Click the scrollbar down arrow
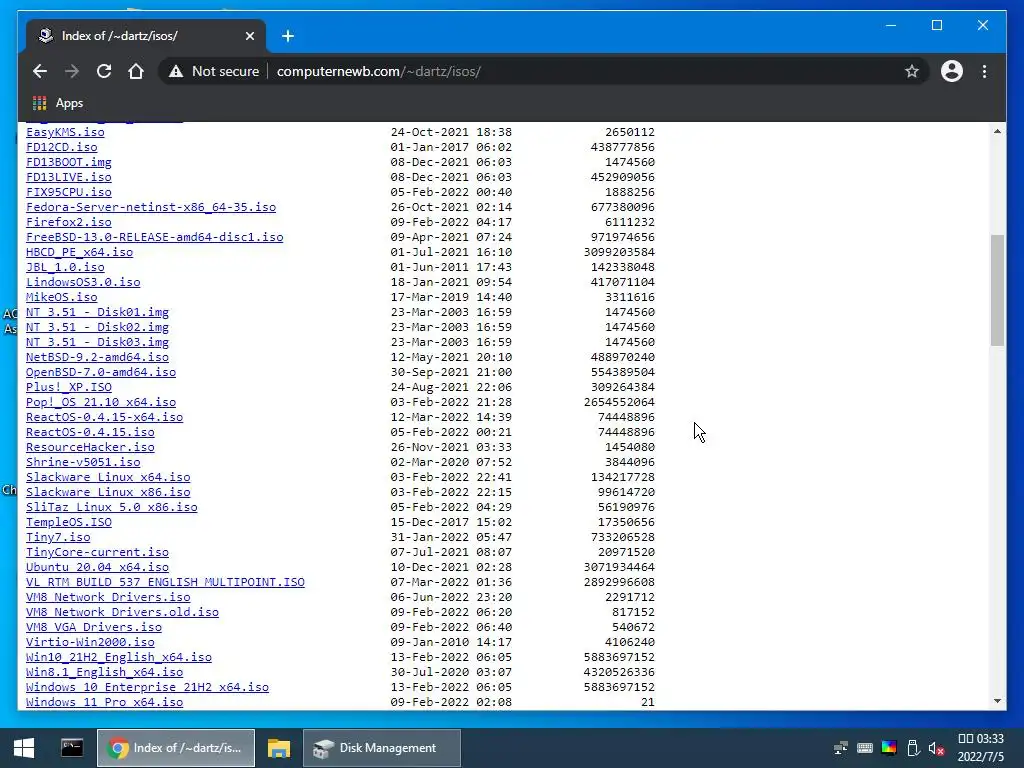1024x768 pixels. pos(997,701)
